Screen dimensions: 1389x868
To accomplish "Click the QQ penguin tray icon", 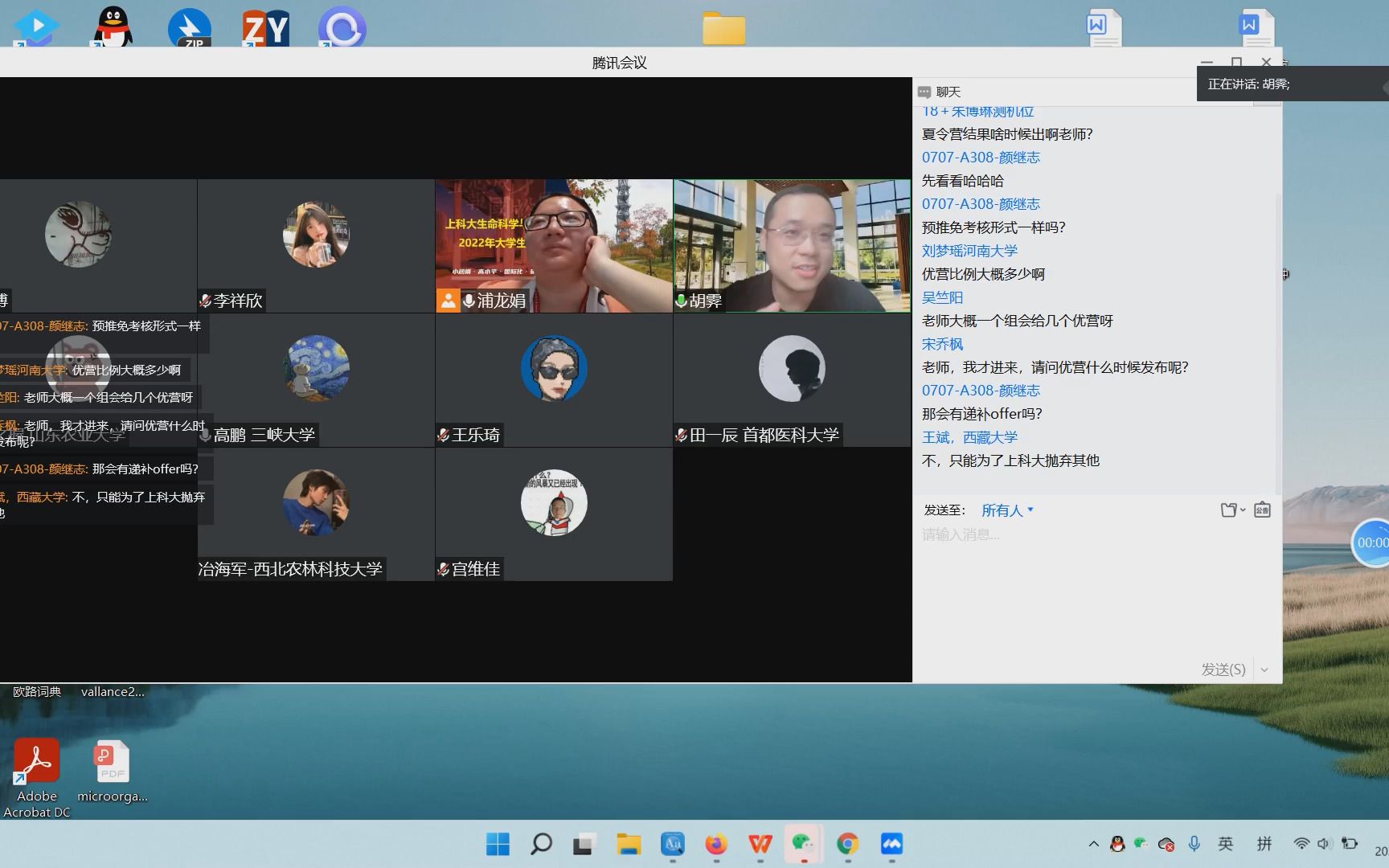I will [x=1117, y=844].
